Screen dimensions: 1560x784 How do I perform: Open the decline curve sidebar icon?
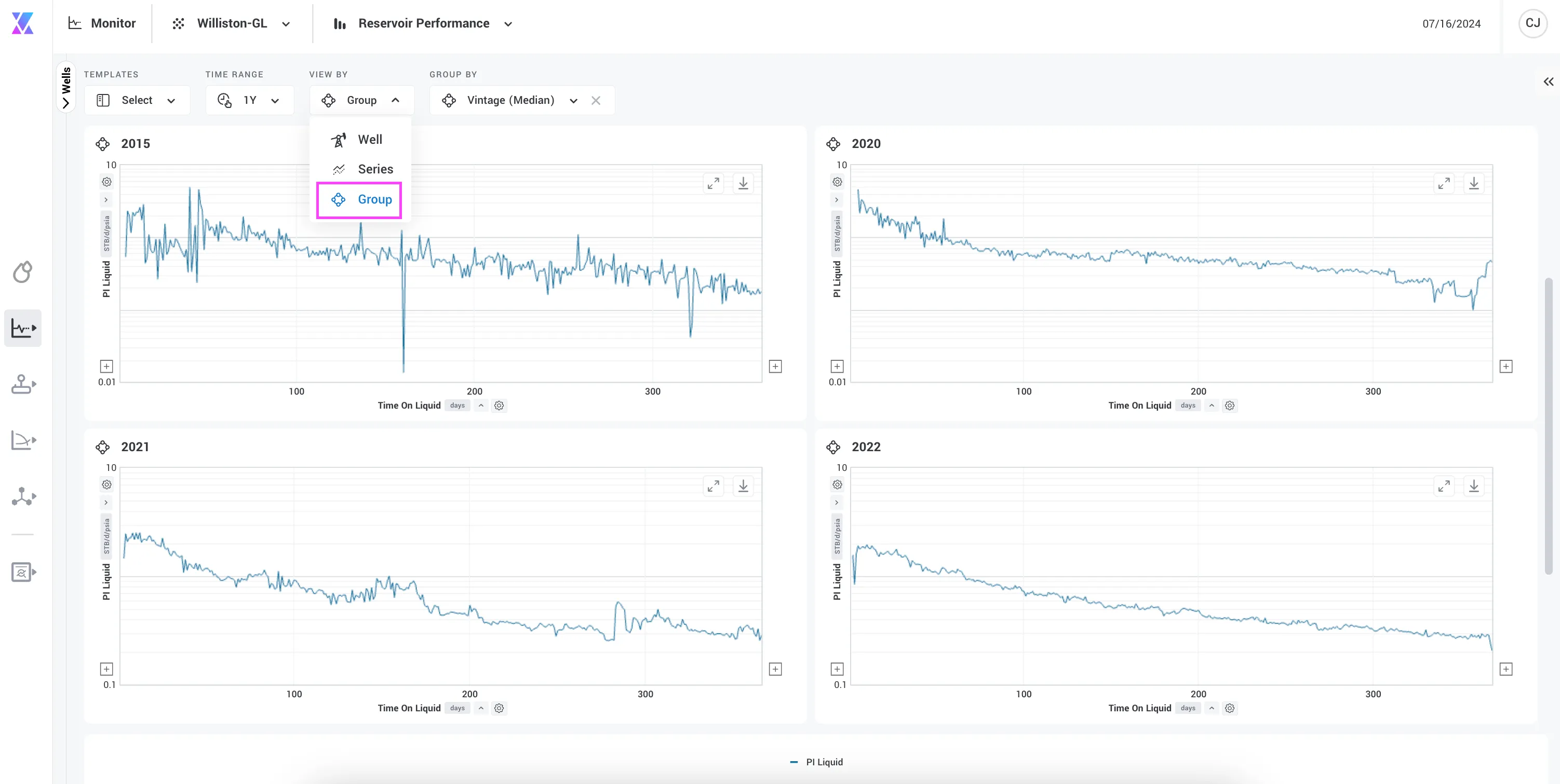[23, 440]
